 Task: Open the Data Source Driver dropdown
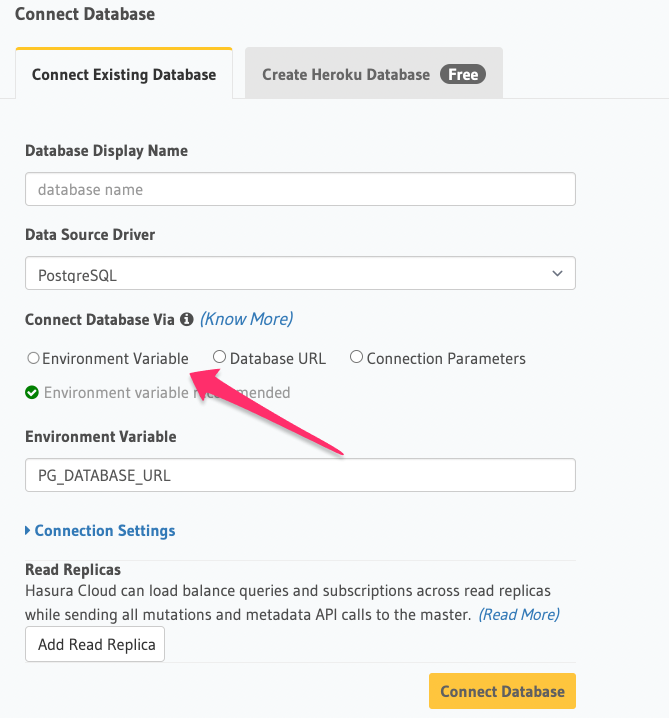point(300,273)
